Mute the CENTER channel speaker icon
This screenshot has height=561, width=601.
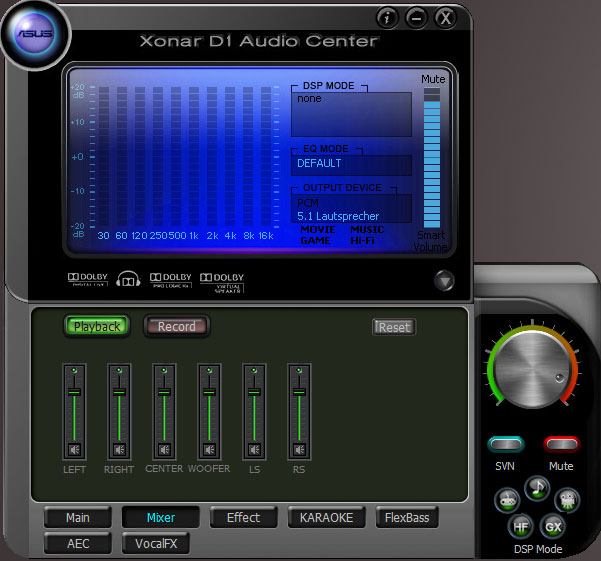[164, 449]
